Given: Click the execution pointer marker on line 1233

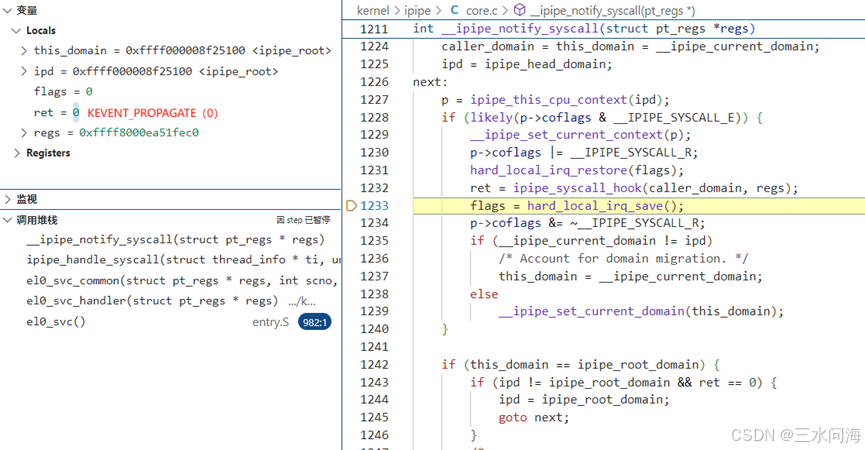Looking at the screenshot, I should [351, 206].
